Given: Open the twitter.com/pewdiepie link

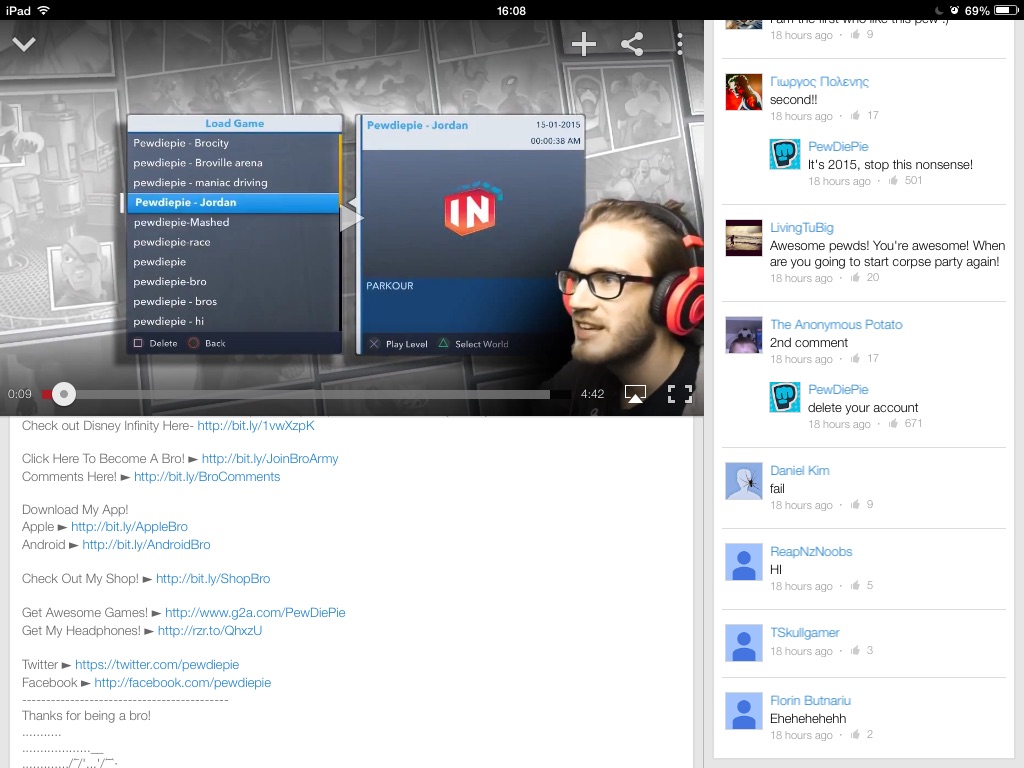Looking at the screenshot, I should tap(157, 665).
